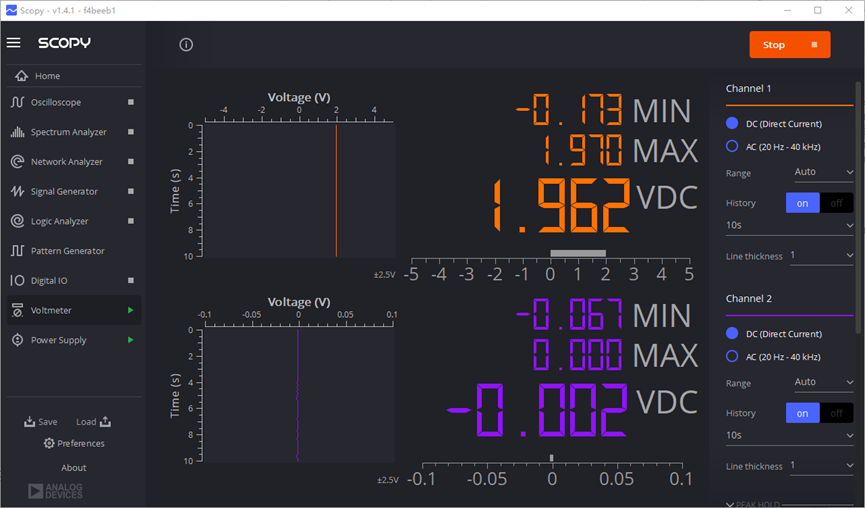865x508 pixels.
Task: Toggle Oscilloscope run square button
Action: point(131,102)
